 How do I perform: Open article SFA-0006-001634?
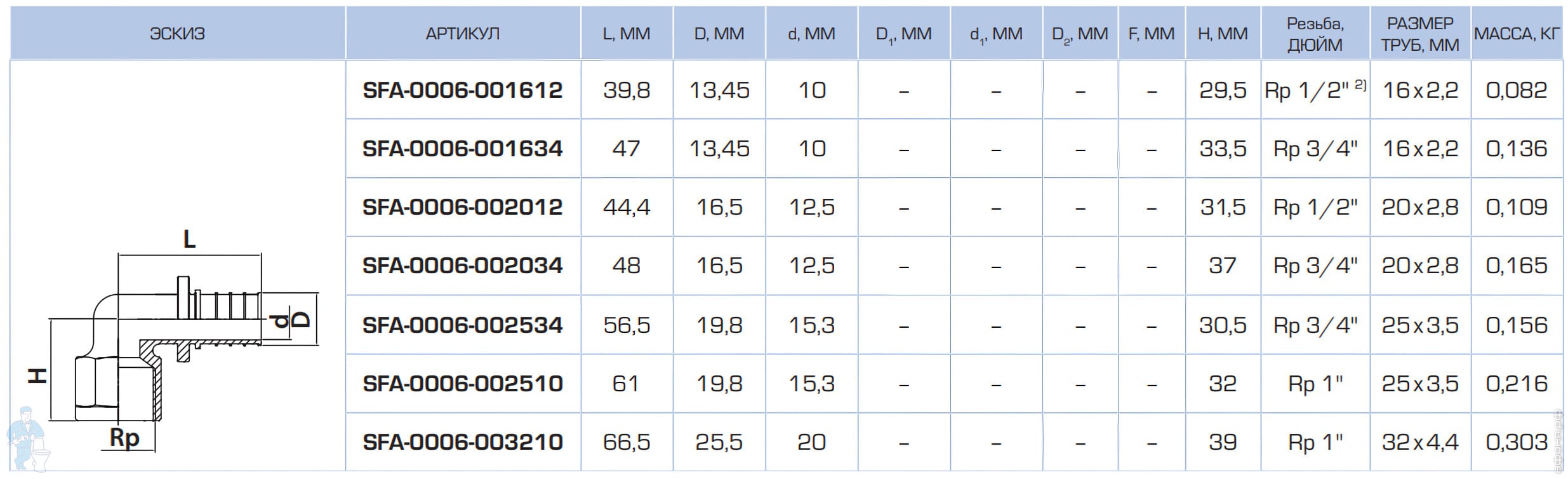pos(462,149)
